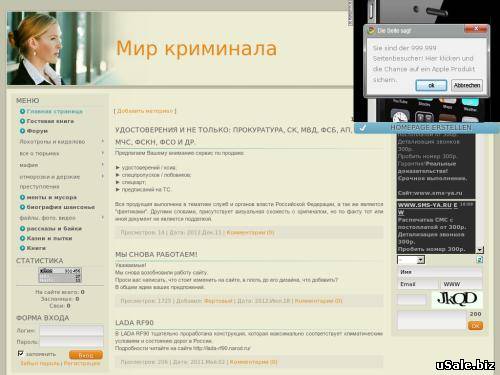
Task: Open the dropdown below the chat box
Action: click(x=411, y=260)
